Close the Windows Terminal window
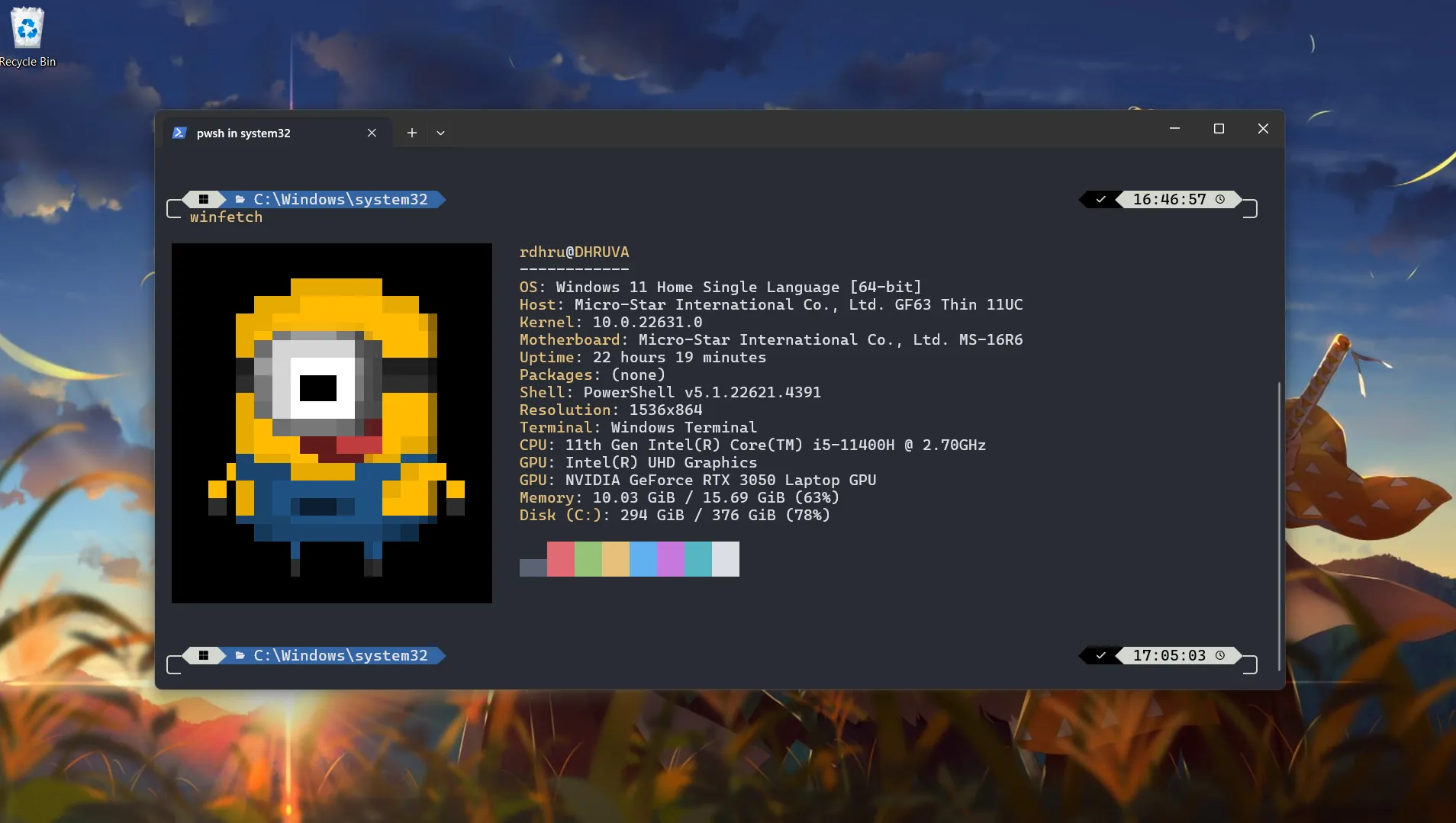Viewport: 1456px width, 823px height. pos(1263,129)
